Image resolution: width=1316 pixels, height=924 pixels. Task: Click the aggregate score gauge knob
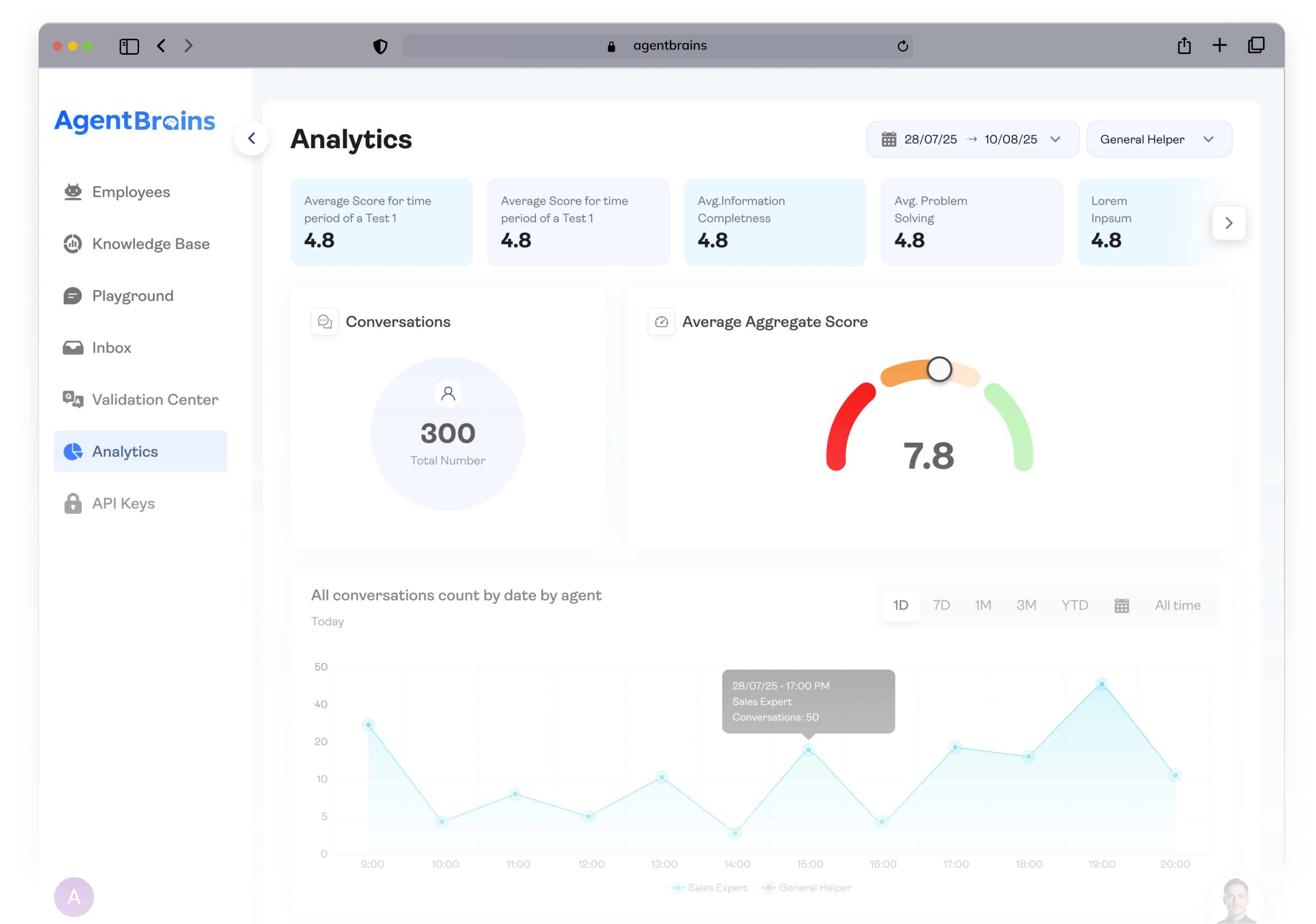[939, 369]
